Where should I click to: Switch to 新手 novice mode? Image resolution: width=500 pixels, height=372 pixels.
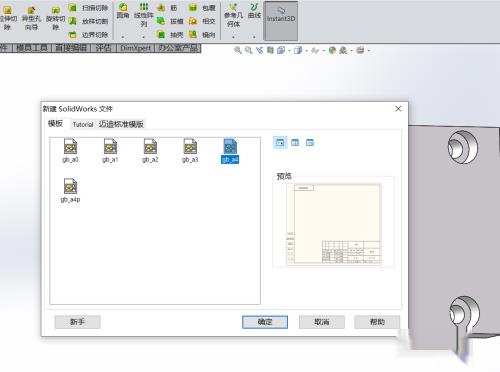77,322
